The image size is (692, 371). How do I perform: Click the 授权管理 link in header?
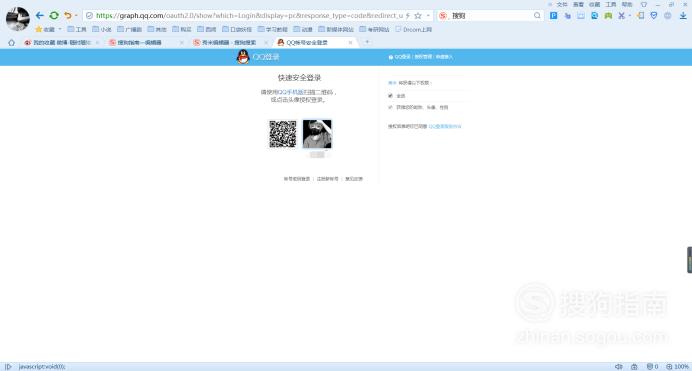coord(423,57)
